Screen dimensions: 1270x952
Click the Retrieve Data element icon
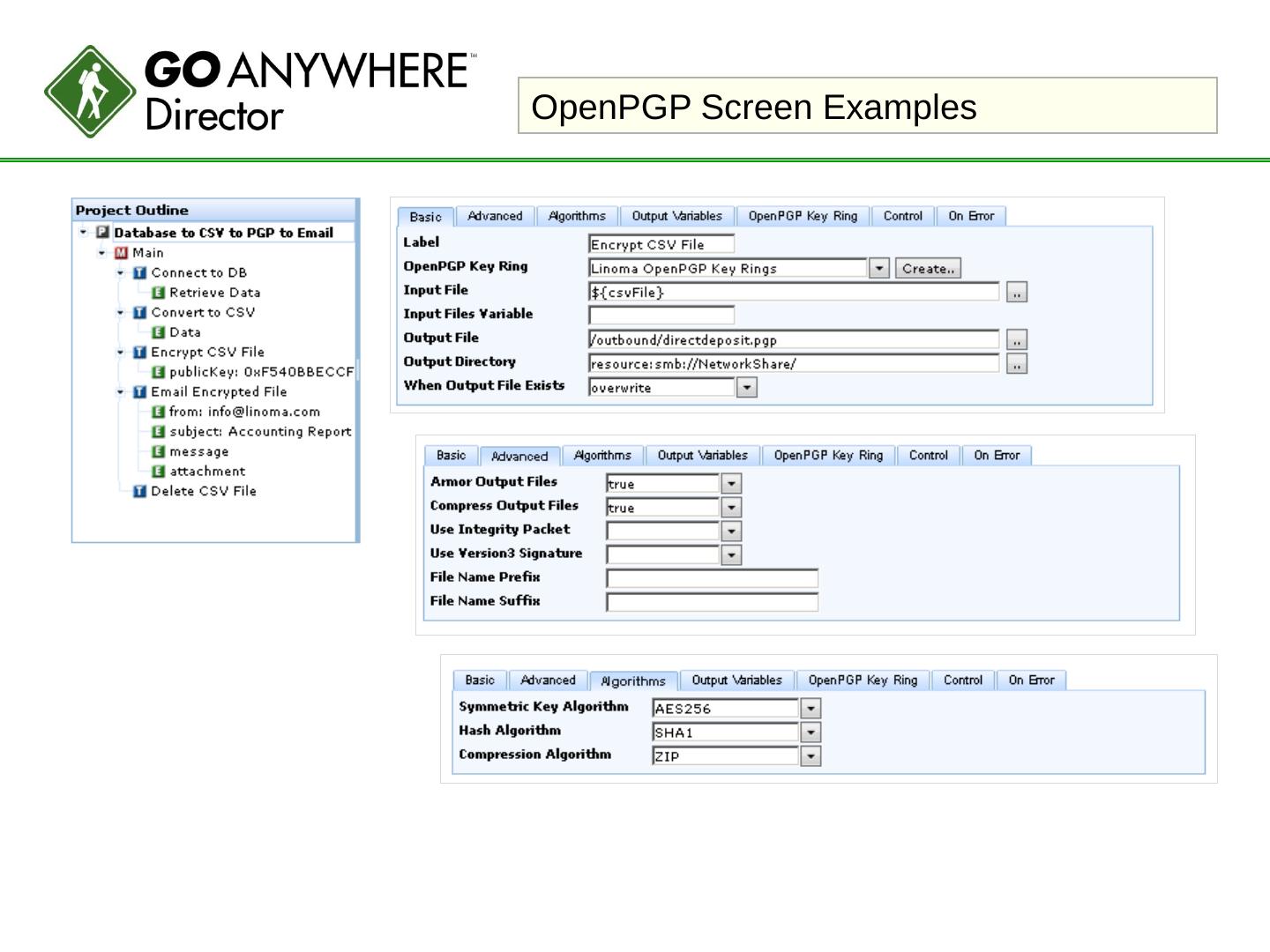point(159,293)
